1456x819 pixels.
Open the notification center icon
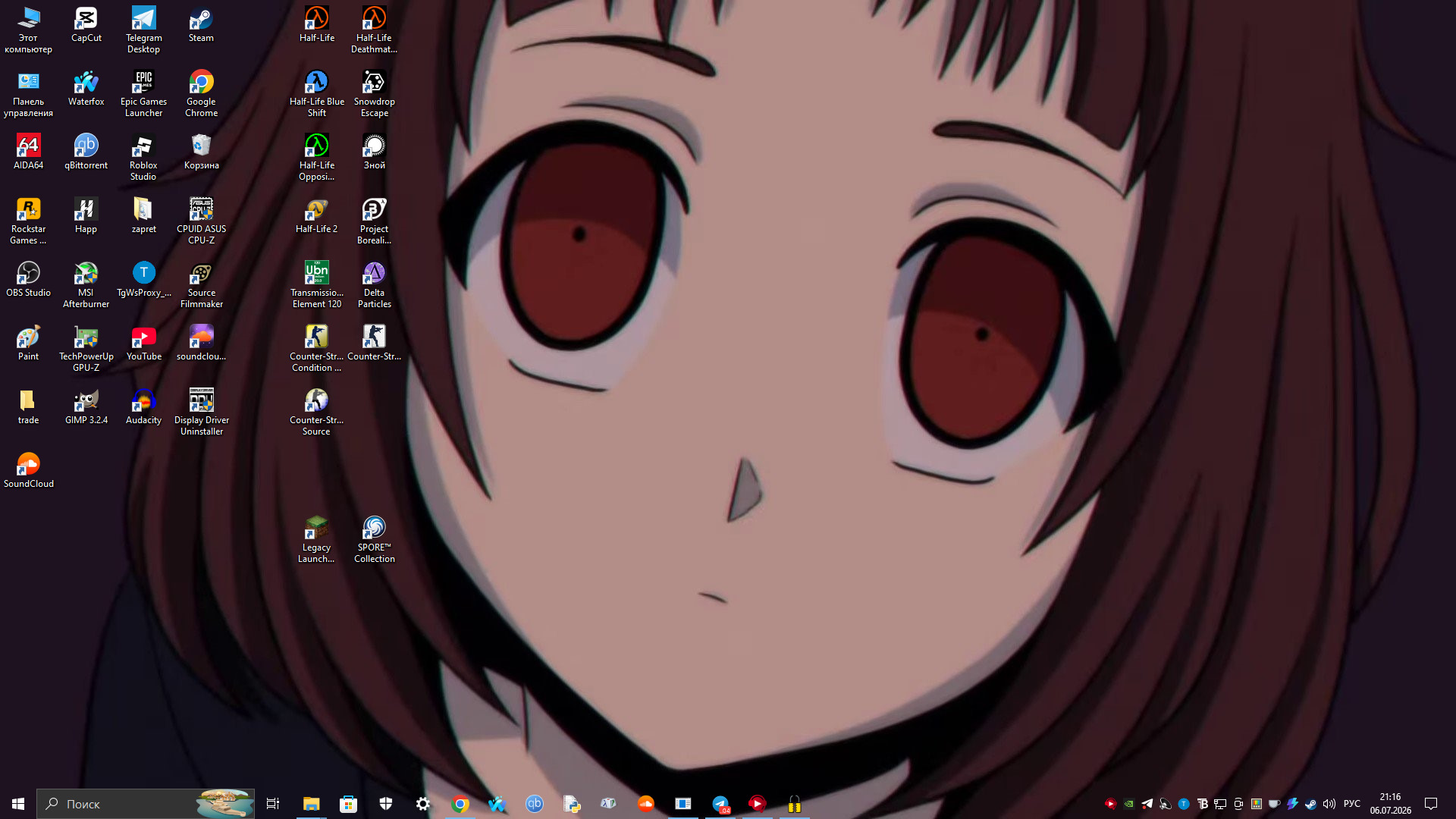pos(1431,804)
